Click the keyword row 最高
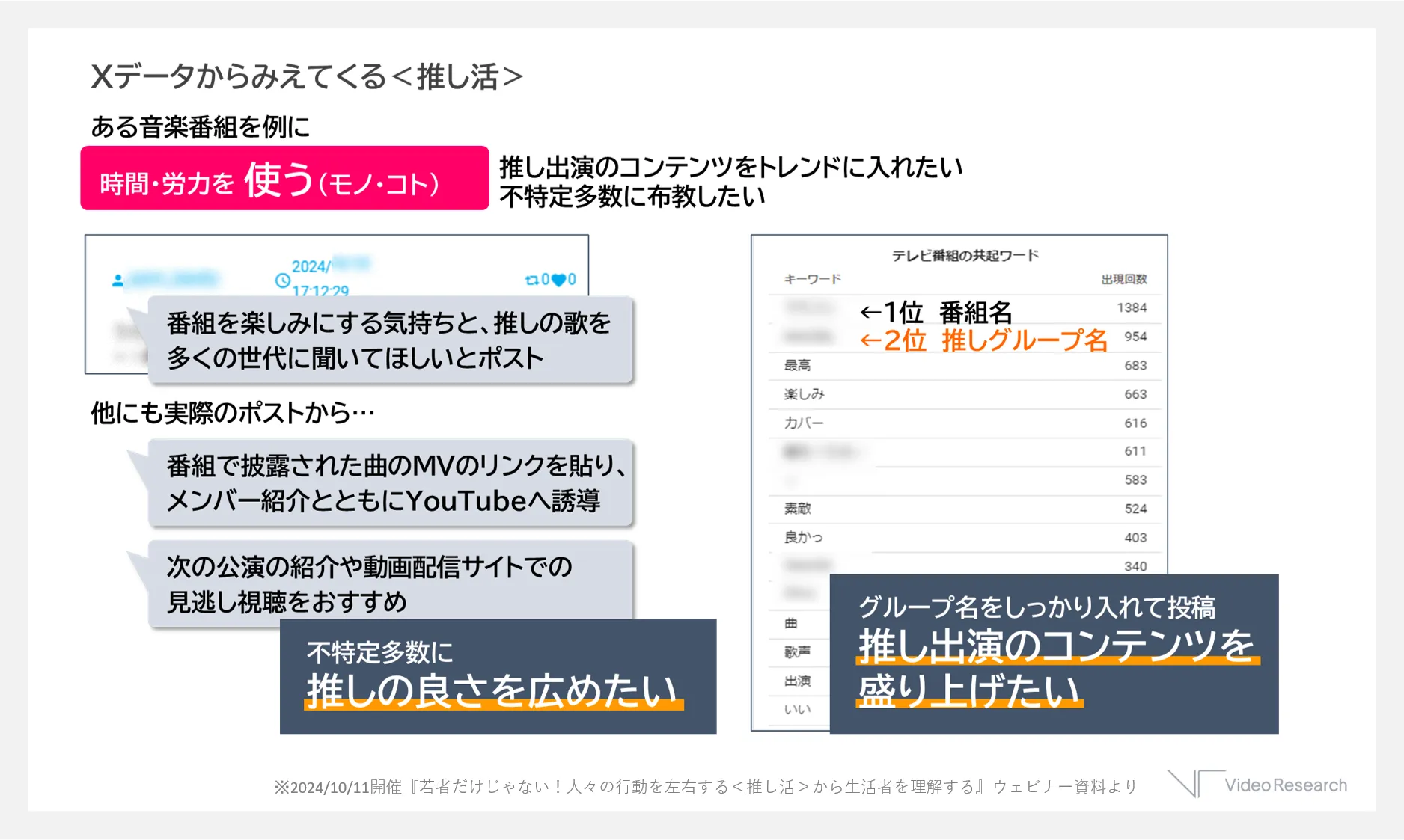This screenshot has width=1404, height=840. [965, 365]
